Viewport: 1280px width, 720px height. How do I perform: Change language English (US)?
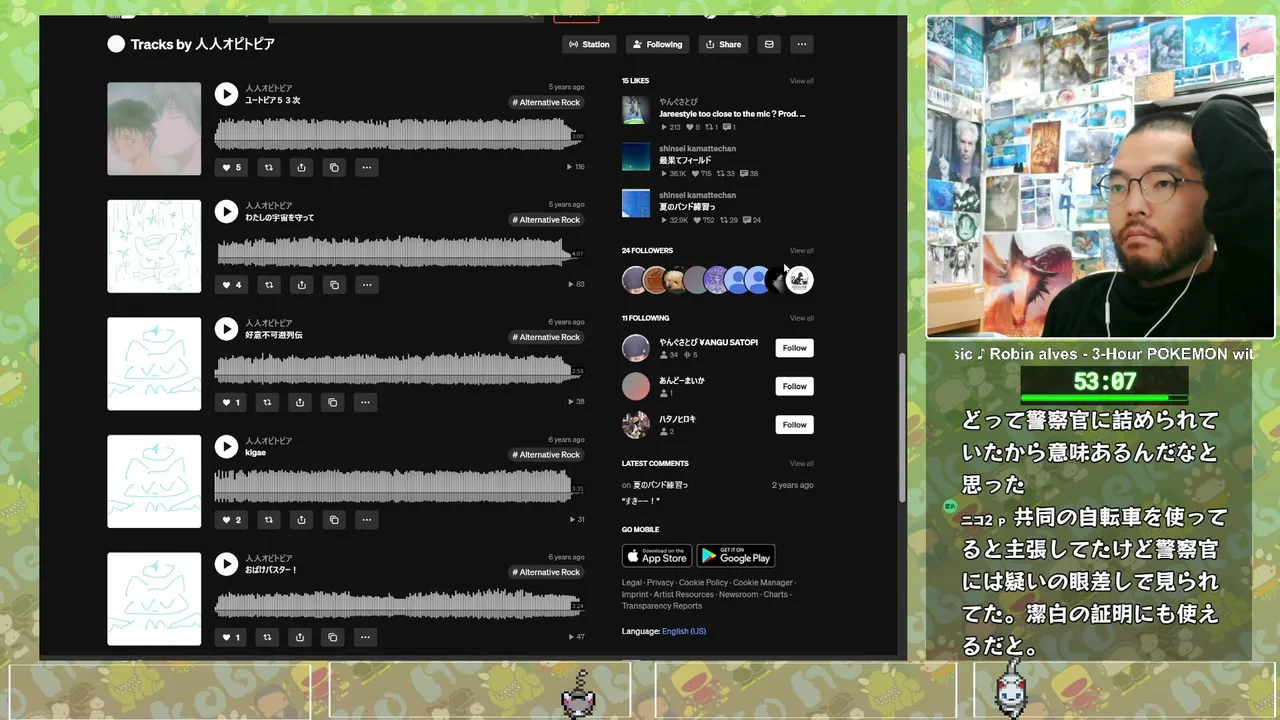684,631
